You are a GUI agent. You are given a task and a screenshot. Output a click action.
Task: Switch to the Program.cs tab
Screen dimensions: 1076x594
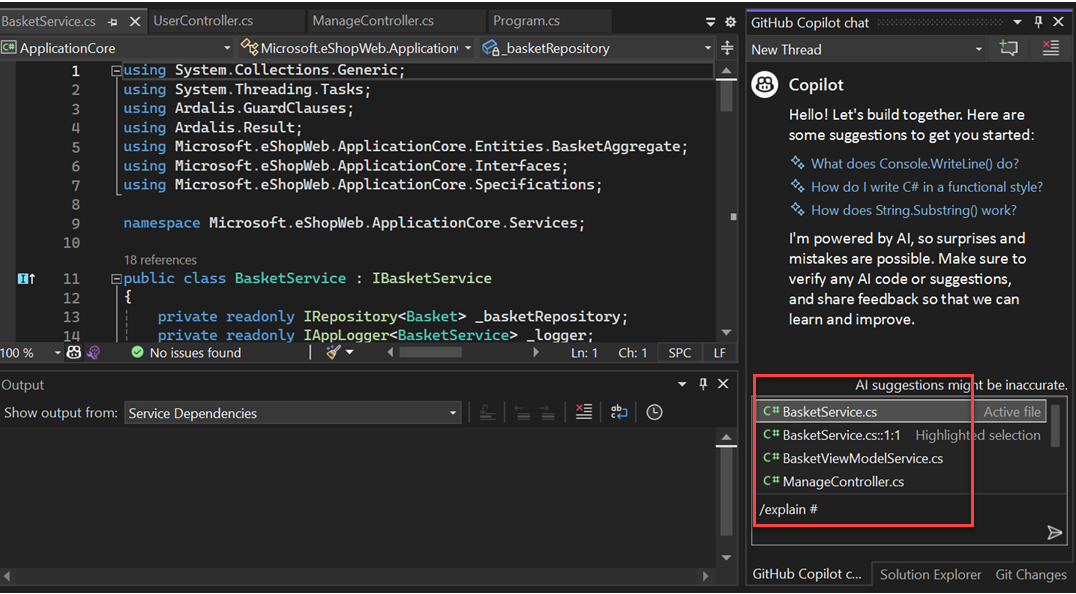(526, 21)
